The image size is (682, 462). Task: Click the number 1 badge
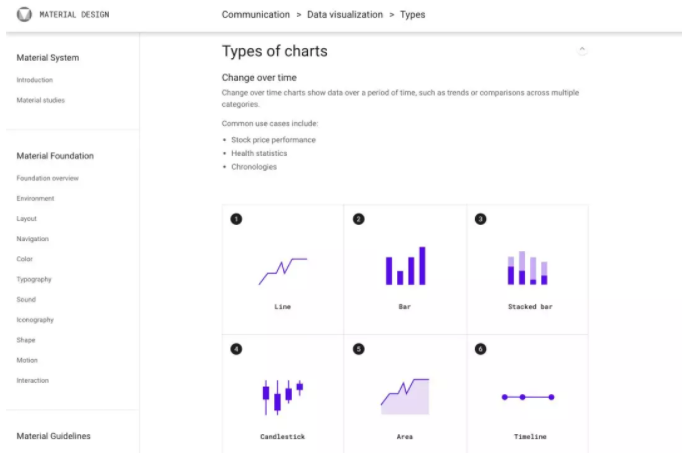pos(236,219)
